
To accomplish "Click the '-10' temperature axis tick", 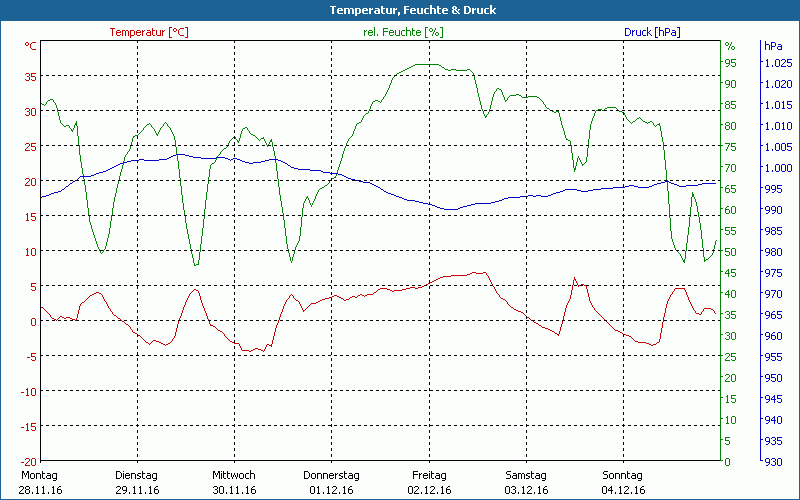I will (29, 391).
